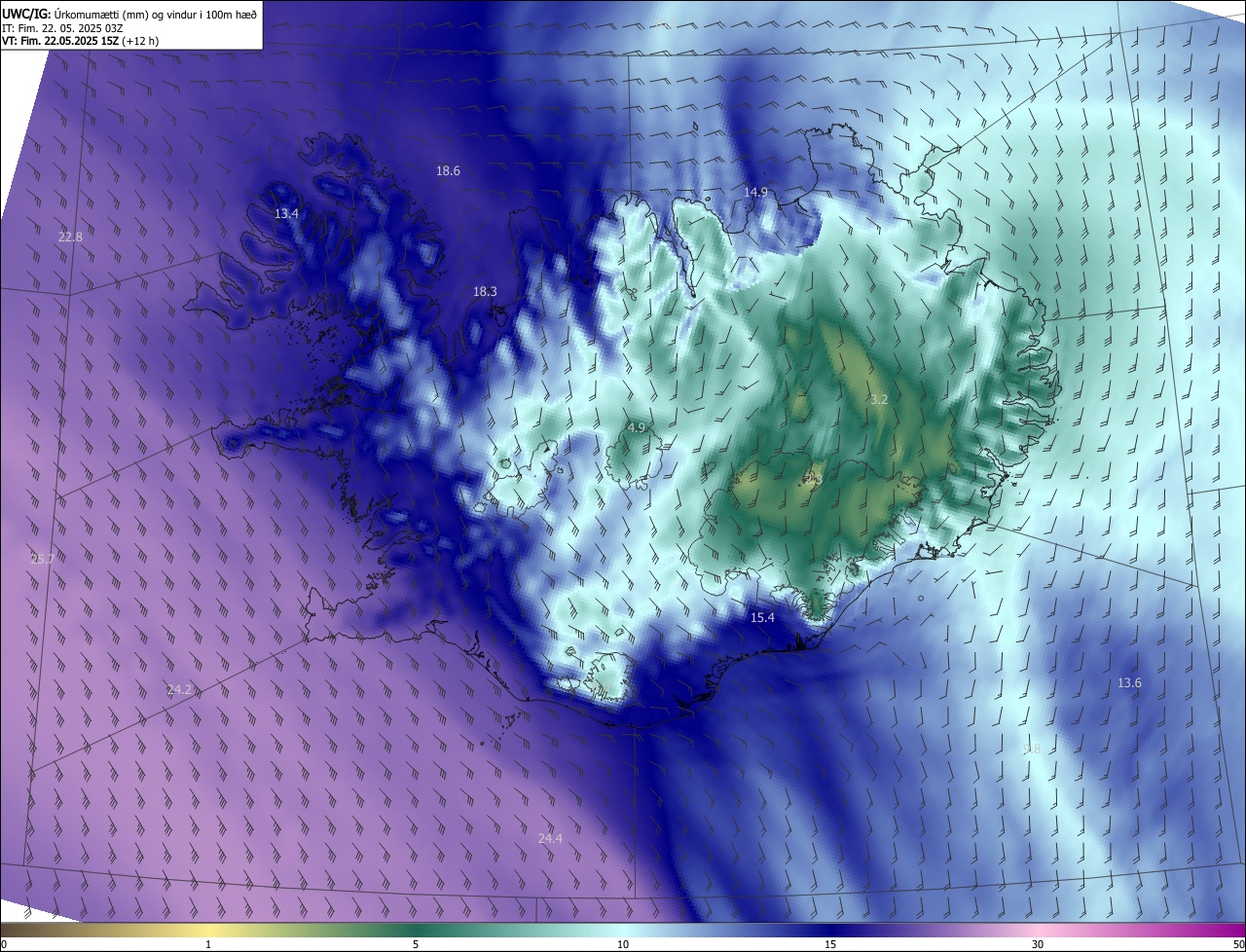Image resolution: width=1246 pixels, height=952 pixels.
Task: Click the 18.3 value label
Action: (485, 291)
